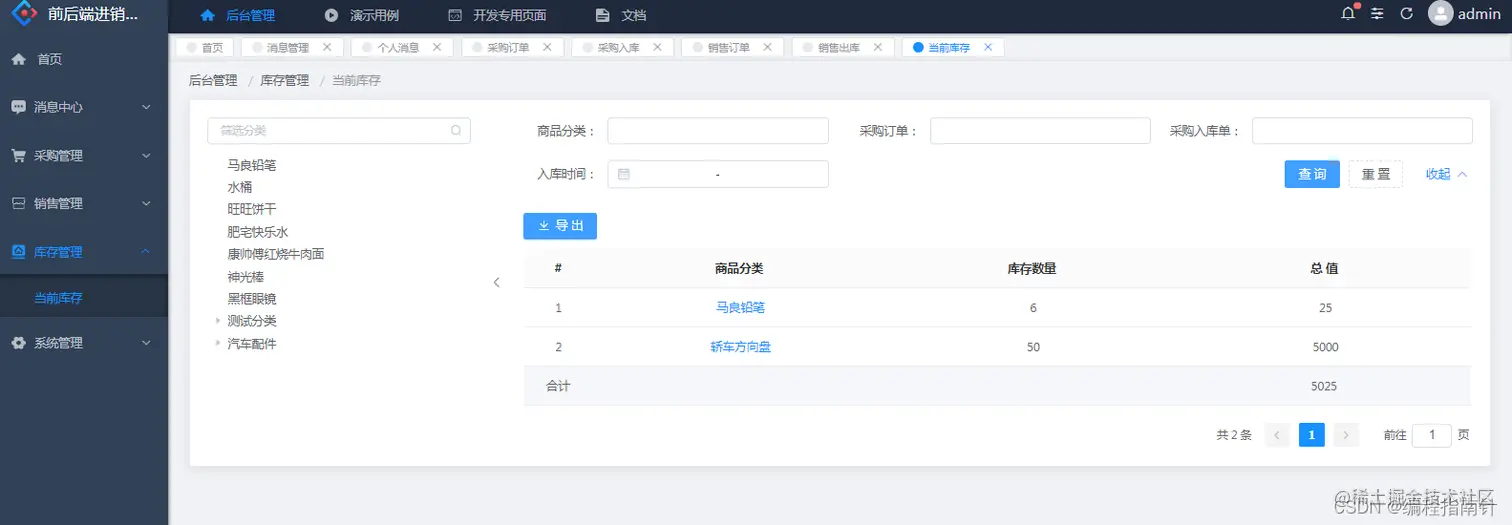The height and width of the screenshot is (525, 1512).
Task: Click the search icon in 筛选分类 box
Action: 456,130
